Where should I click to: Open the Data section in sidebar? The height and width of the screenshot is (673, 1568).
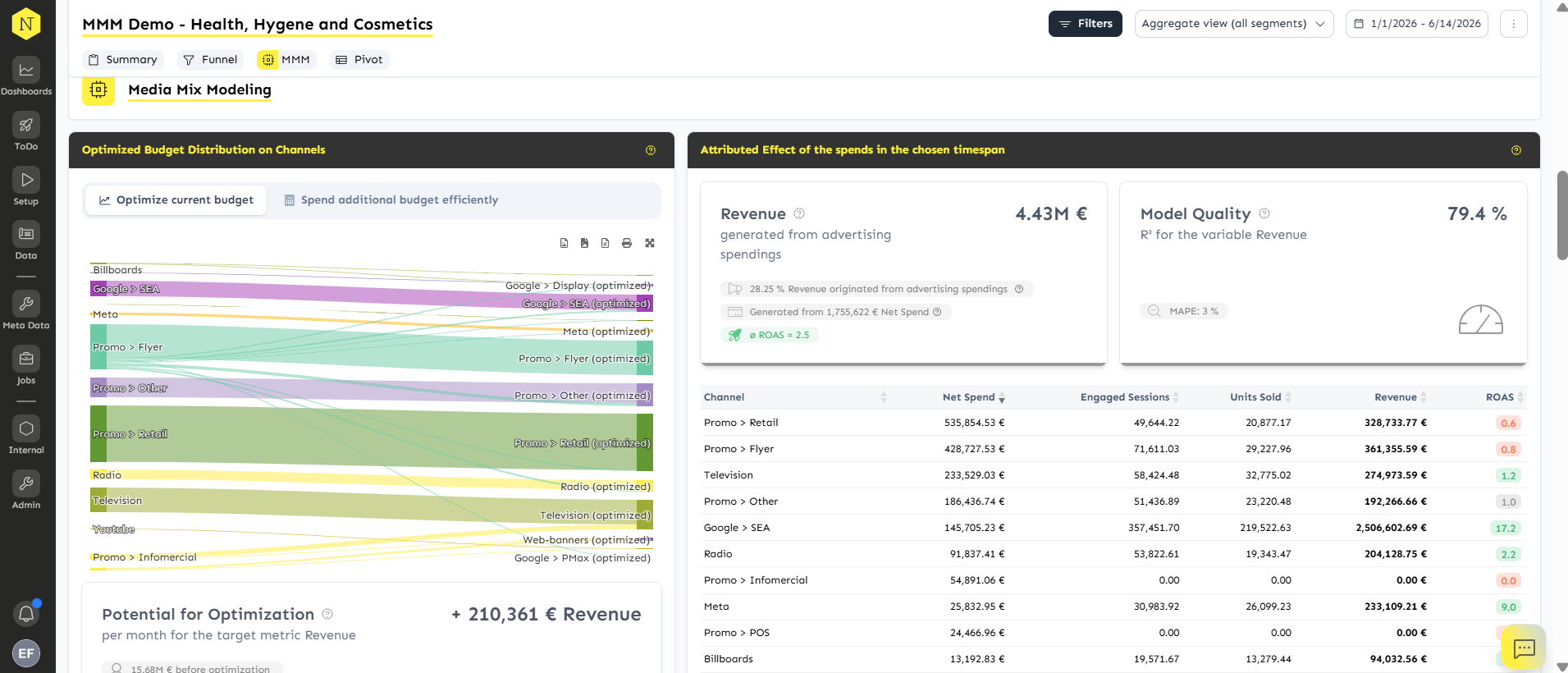pos(26,241)
